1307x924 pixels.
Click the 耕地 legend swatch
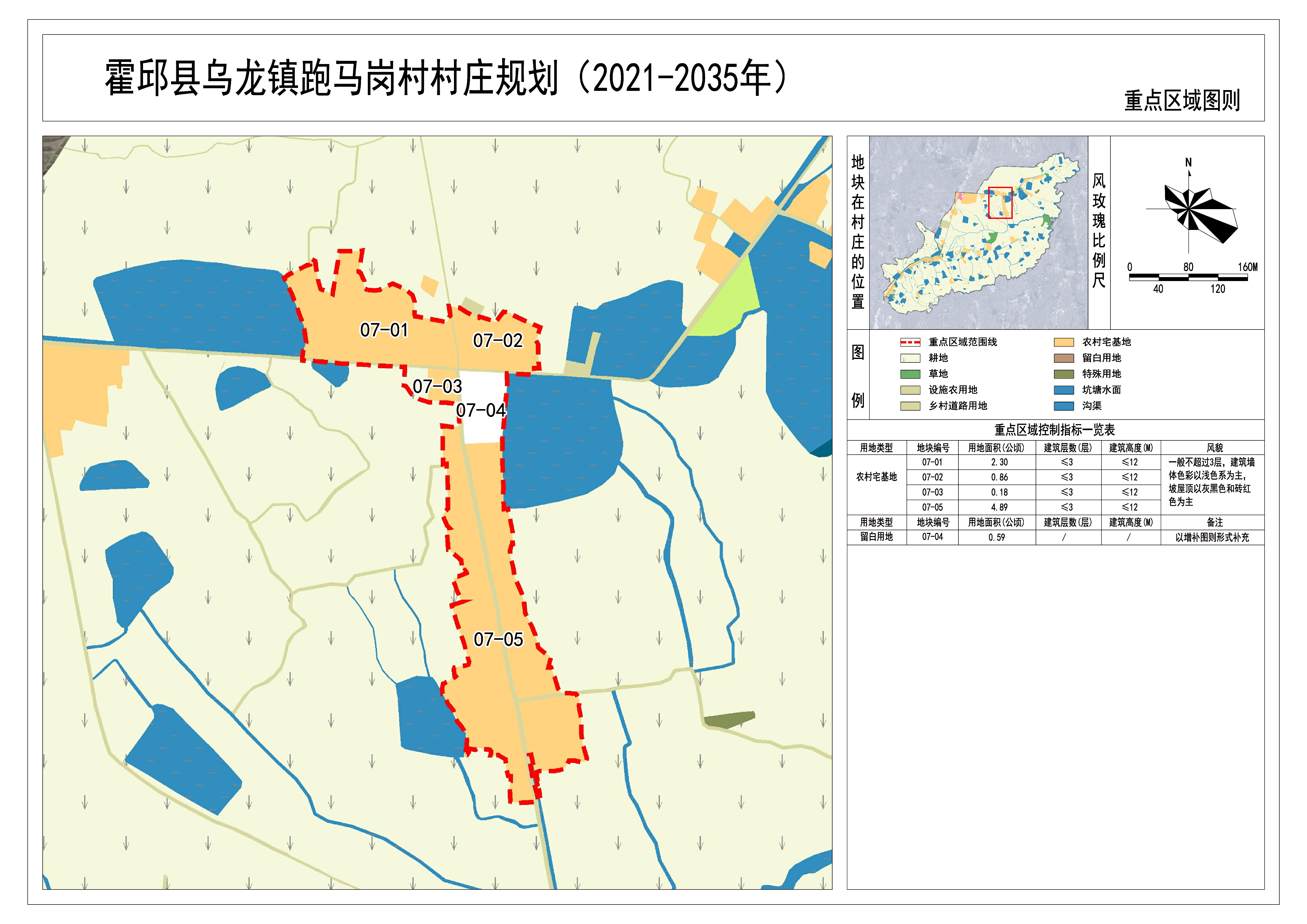[910, 358]
